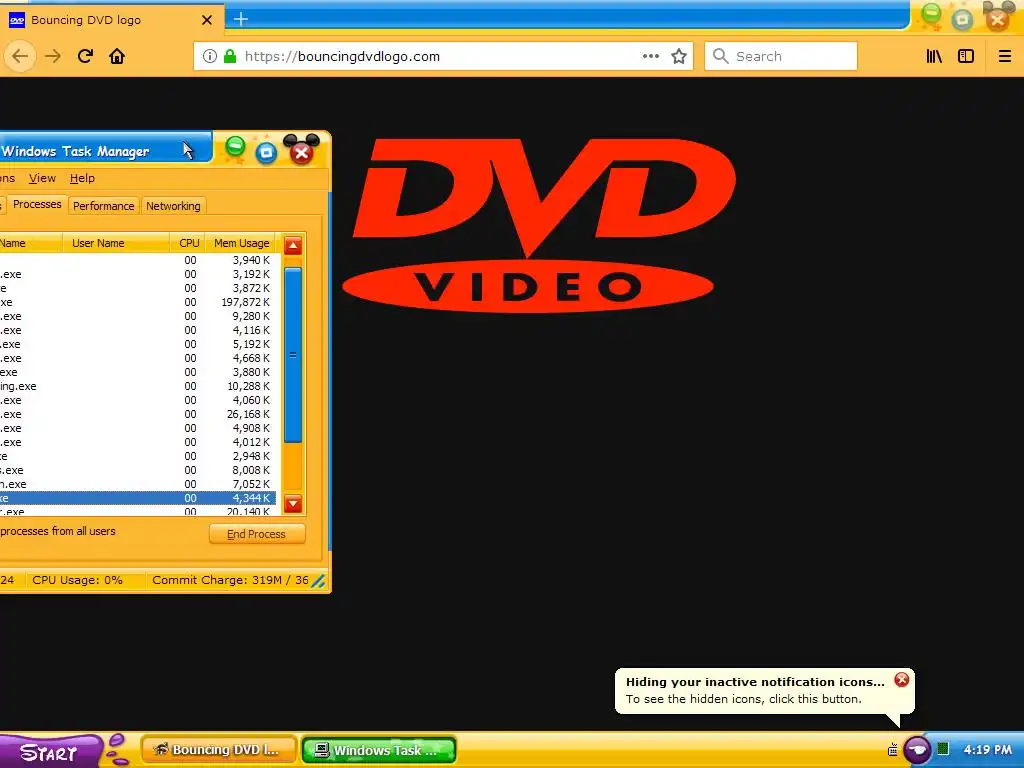The width and height of the screenshot is (1024, 768).
Task: Click Commit Charge status bar entry
Action: (x=230, y=580)
